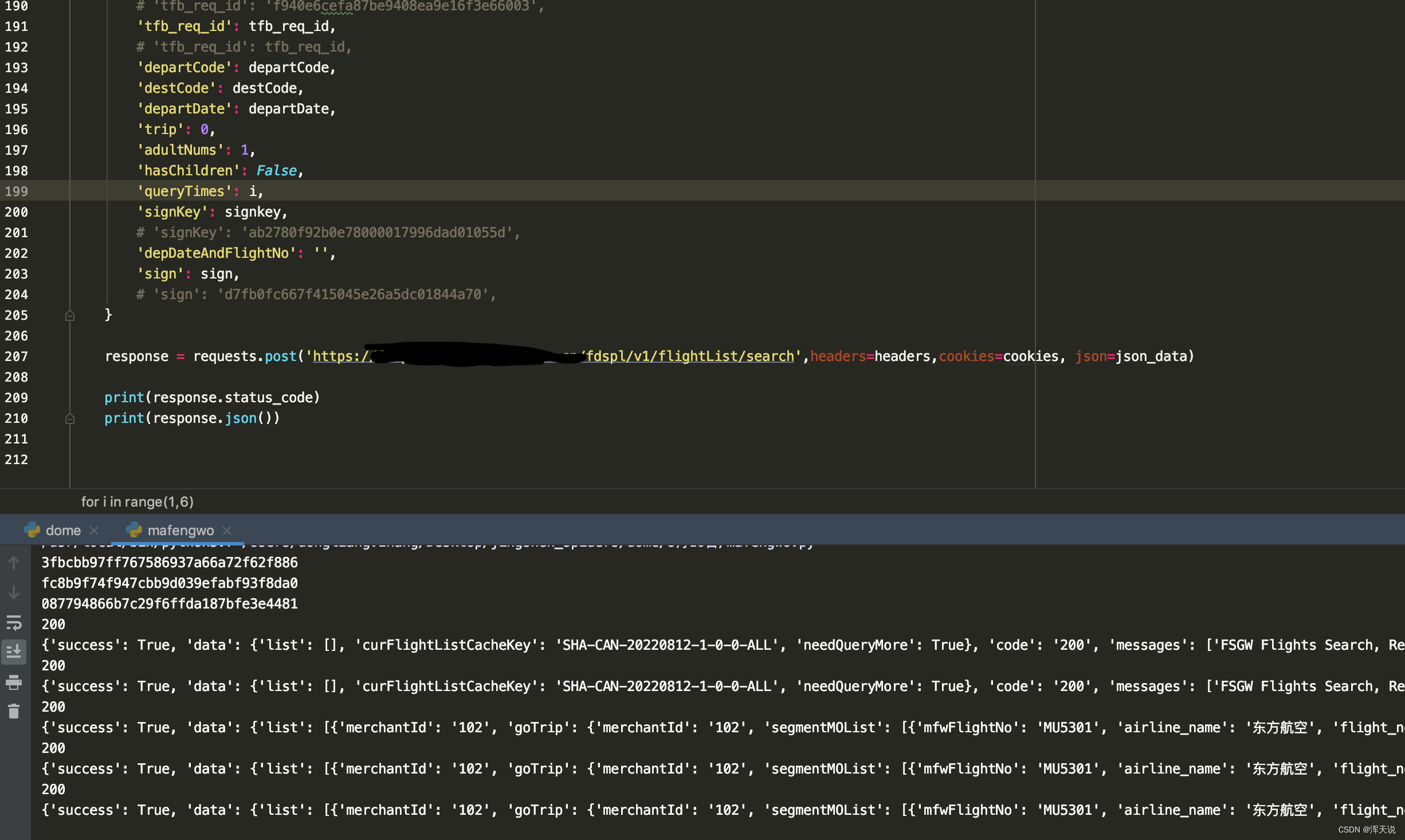Click 'adultNums' key on line 197
Viewport: 1405px width, 840px height.
180,150
